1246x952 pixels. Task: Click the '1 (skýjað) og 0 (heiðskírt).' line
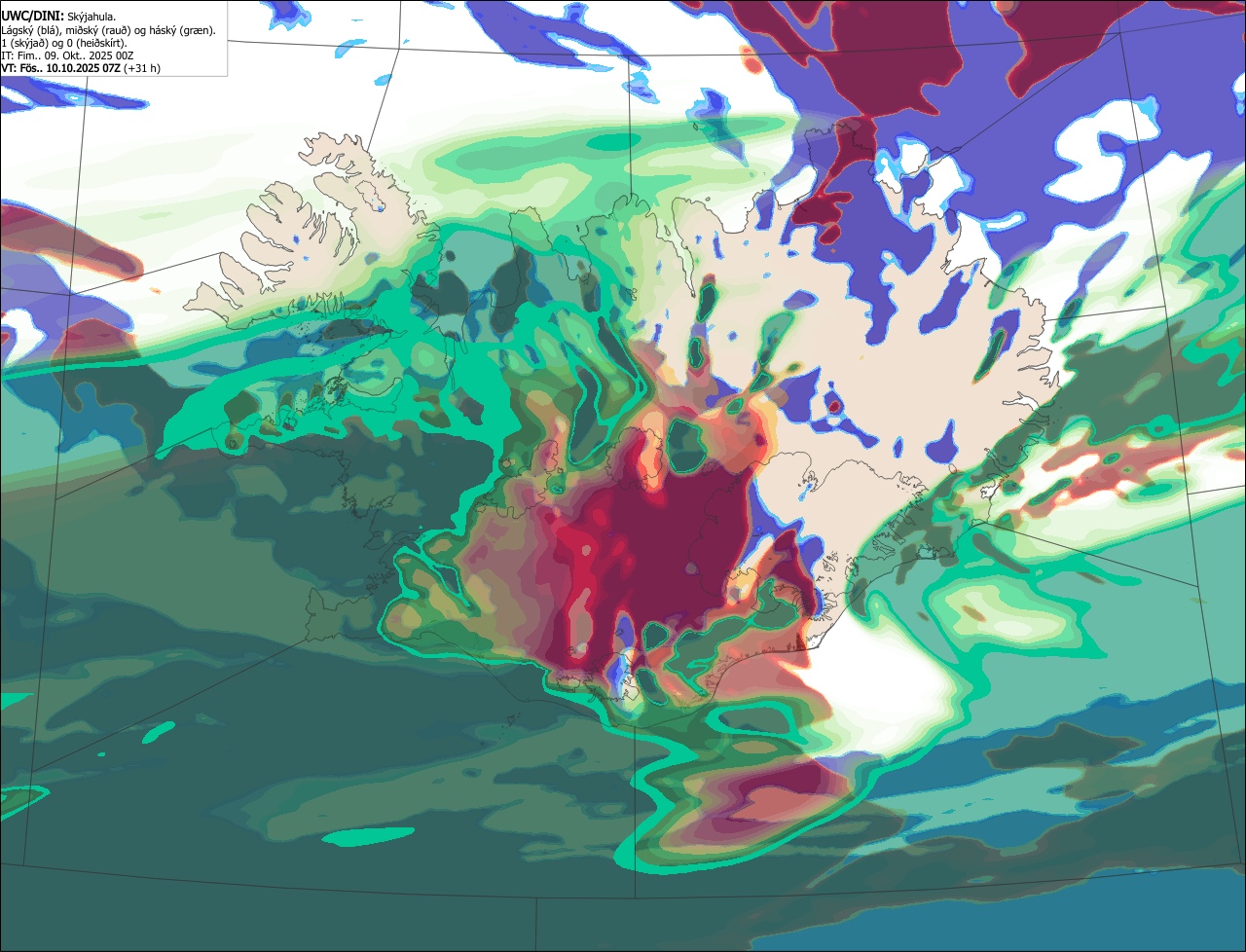[64, 43]
